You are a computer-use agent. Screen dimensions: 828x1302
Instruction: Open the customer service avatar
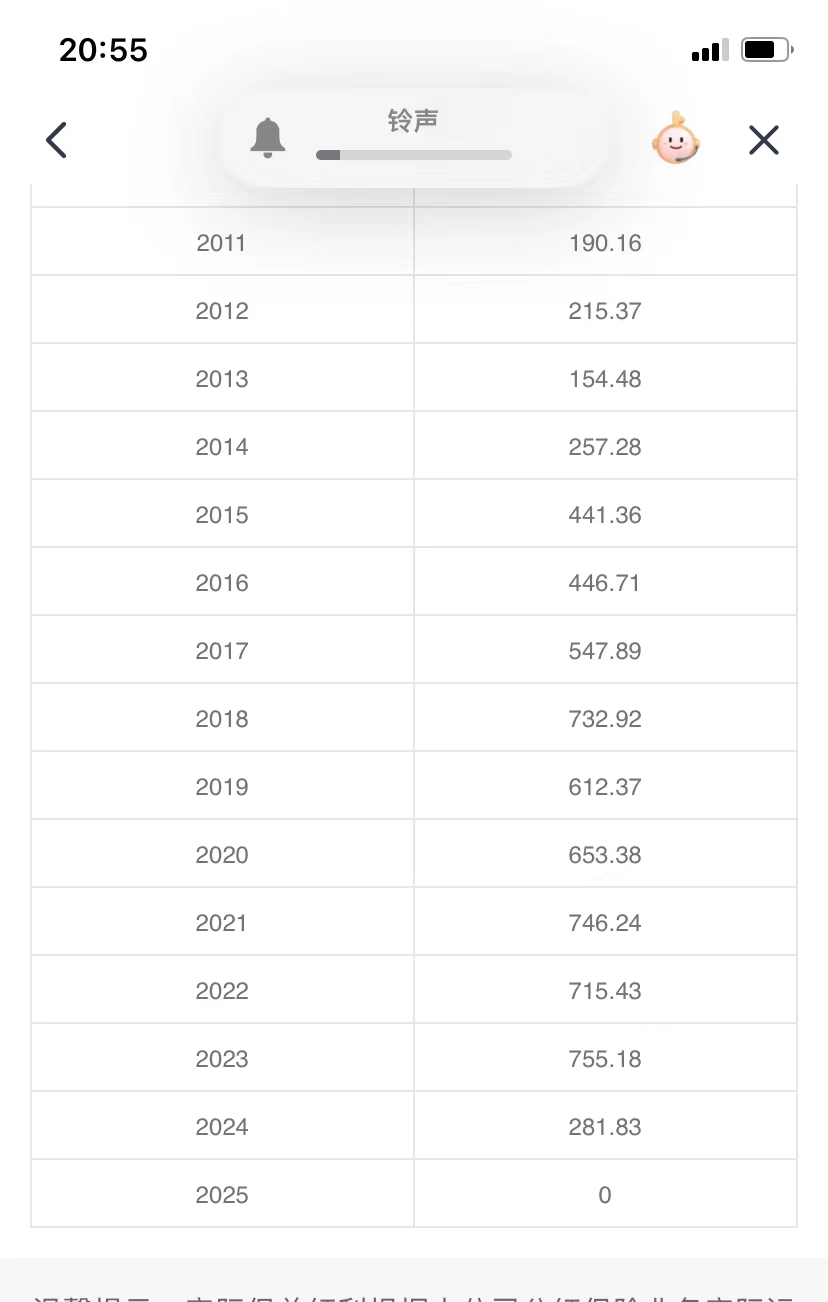point(676,140)
